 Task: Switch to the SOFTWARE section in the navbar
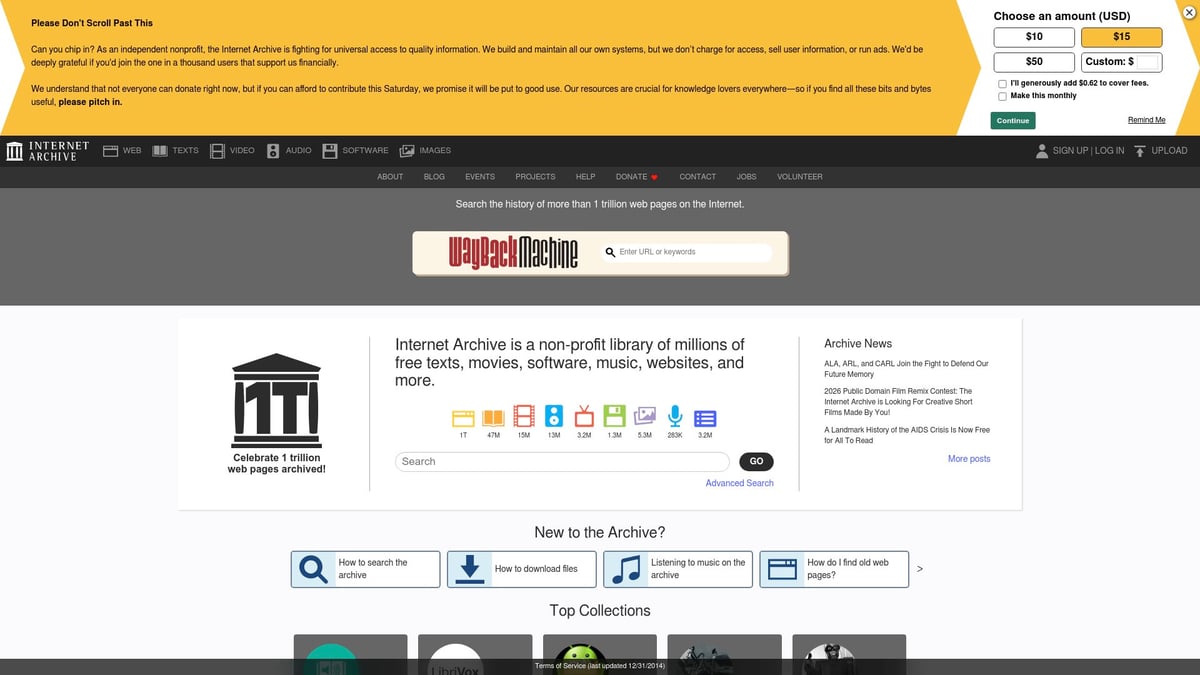[355, 150]
